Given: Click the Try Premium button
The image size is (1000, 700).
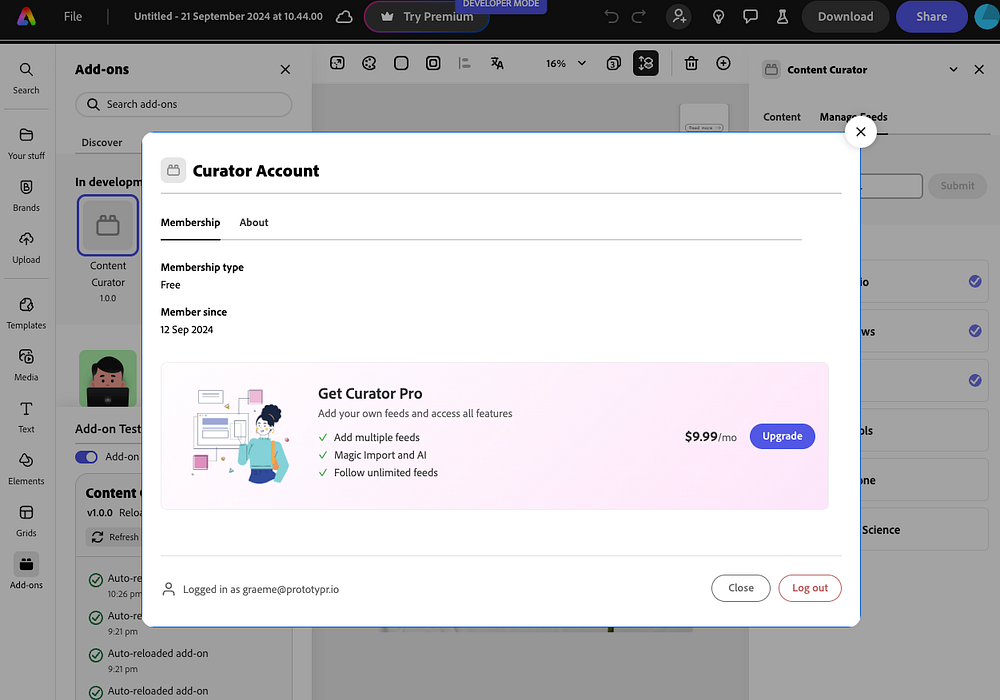Looking at the screenshot, I should [427, 17].
